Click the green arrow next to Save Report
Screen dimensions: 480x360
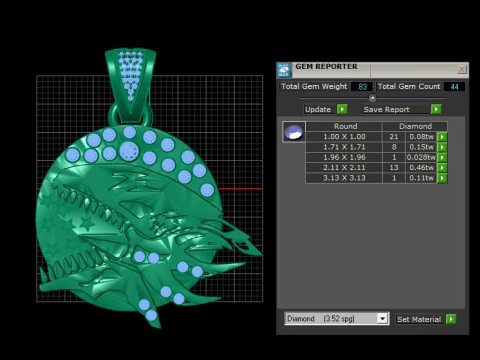pos(436,109)
